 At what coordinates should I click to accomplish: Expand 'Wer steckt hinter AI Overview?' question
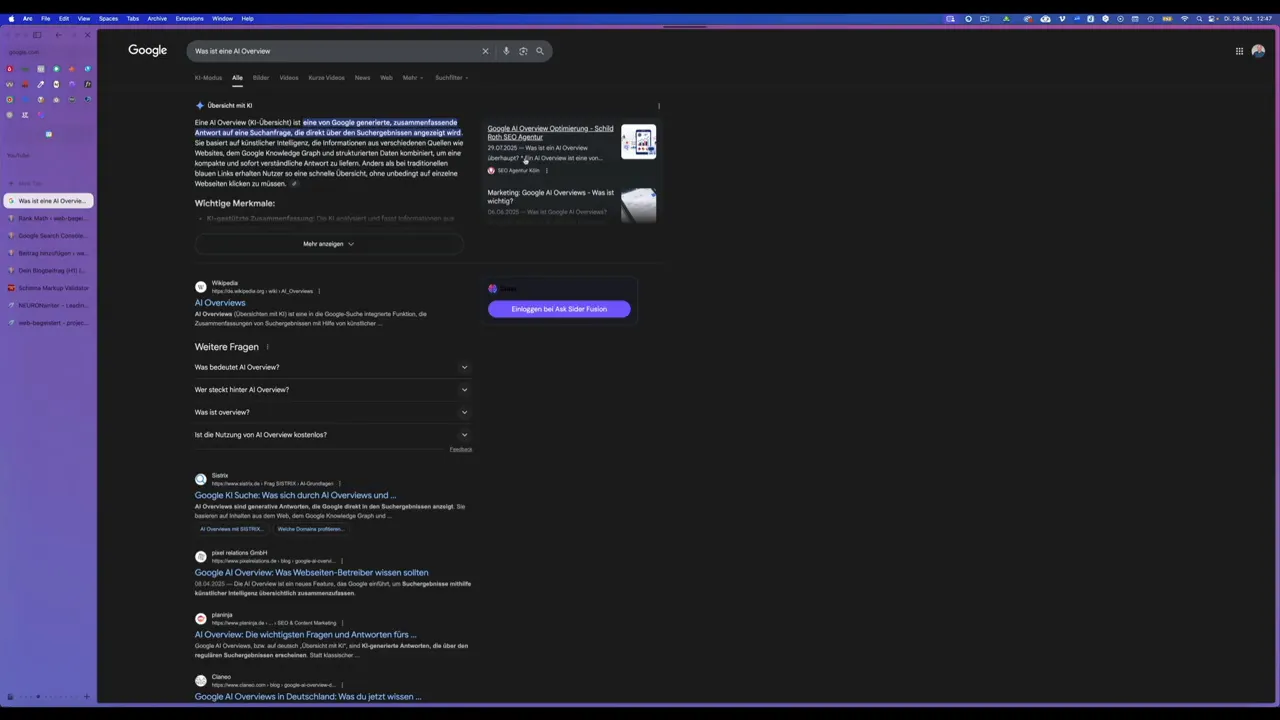coord(330,390)
